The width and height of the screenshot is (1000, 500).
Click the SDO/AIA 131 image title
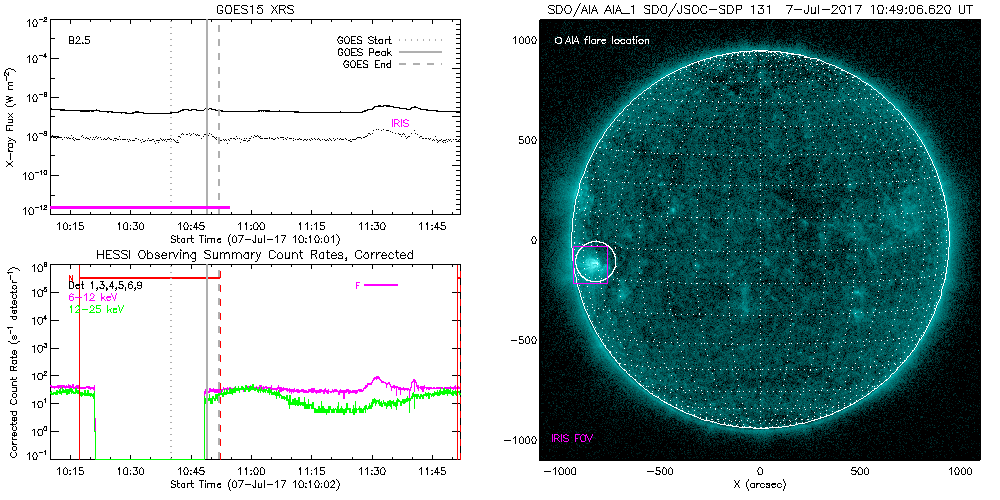pos(760,9)
